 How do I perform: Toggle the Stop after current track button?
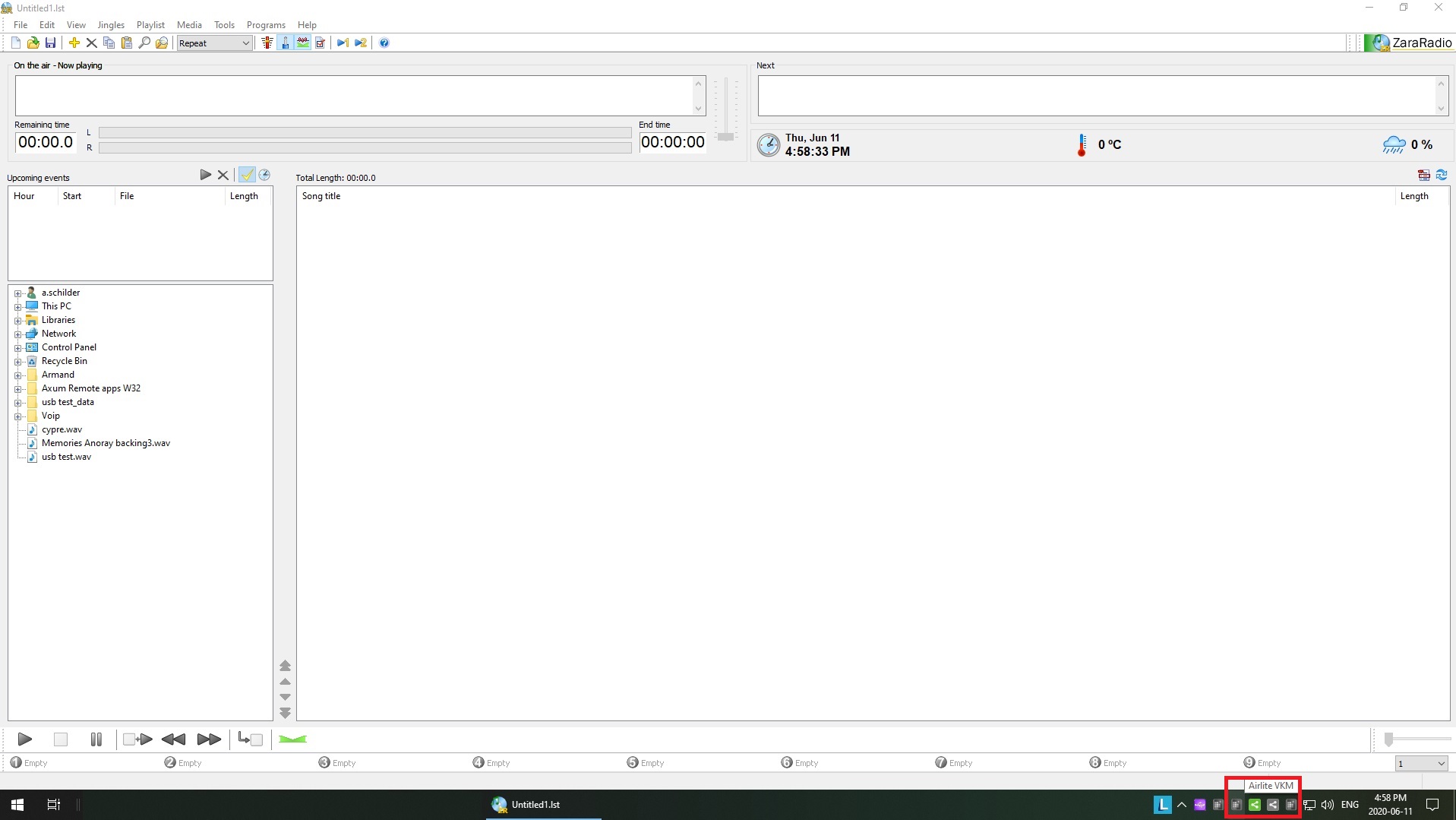tap(250, 739)
